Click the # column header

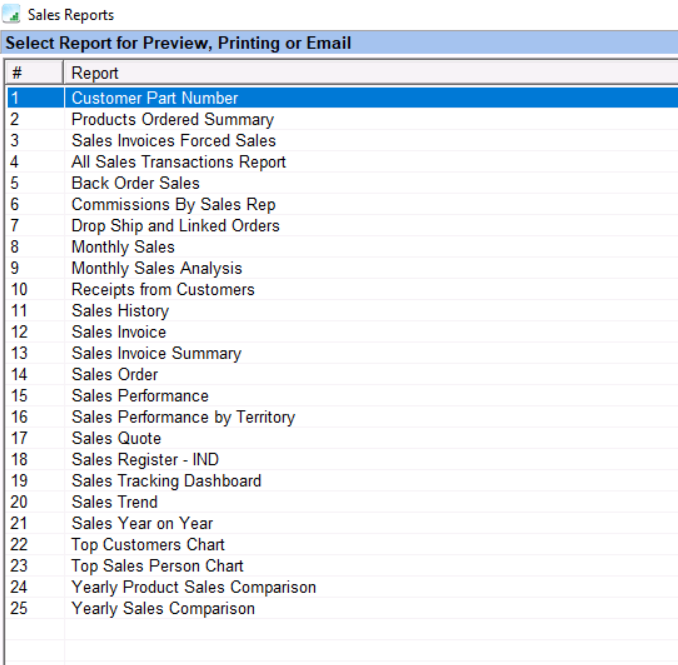click(17, 73)
